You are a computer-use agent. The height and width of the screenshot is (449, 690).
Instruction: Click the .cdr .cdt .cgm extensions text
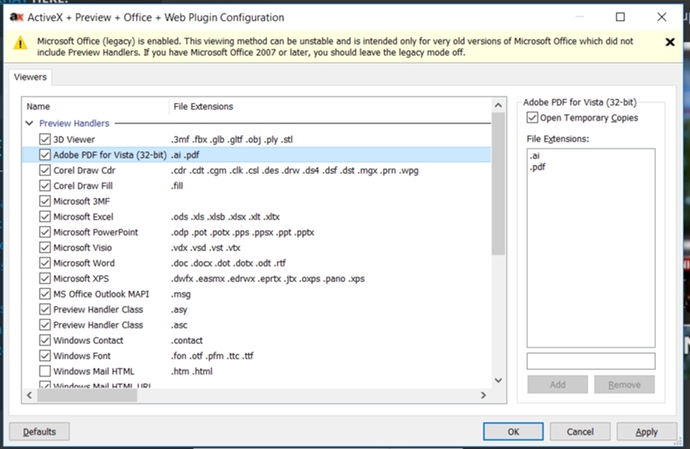tap(294, 170)
